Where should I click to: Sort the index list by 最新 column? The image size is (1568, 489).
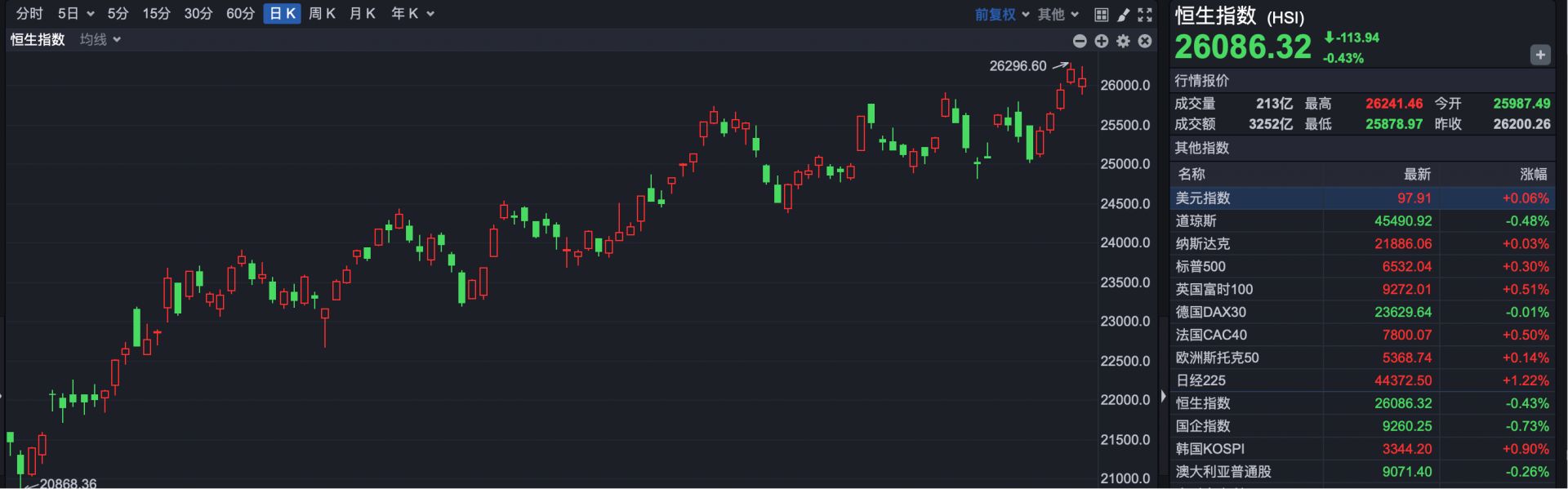click(1417, 174)
